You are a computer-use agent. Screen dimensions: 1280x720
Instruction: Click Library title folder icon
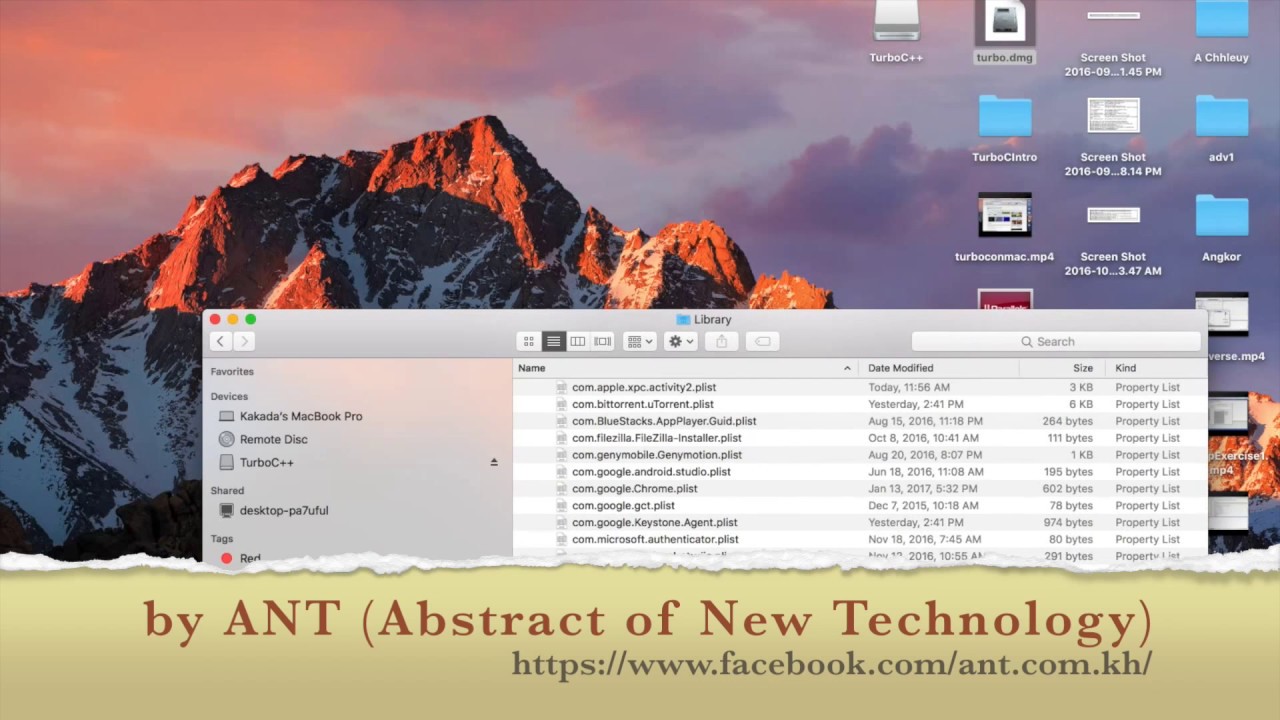coord(683,320)
